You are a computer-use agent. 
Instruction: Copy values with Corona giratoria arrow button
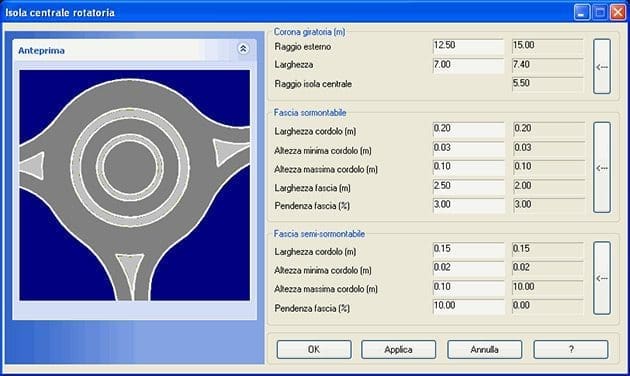pyautogui.click(x=602, y=67)
